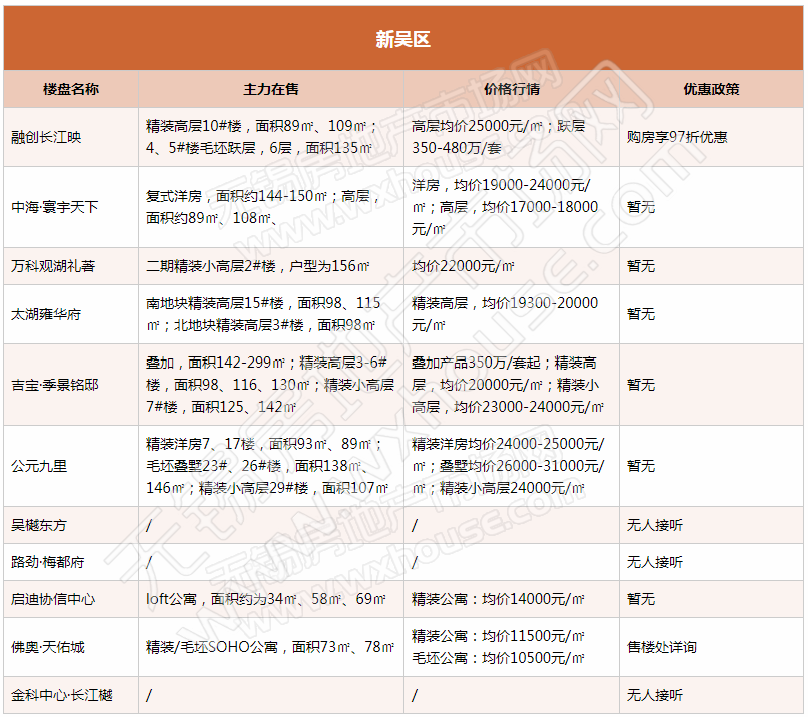
Task: Click the 购房享97折优惠 discount cell
Action: click(x=677, y=138)
